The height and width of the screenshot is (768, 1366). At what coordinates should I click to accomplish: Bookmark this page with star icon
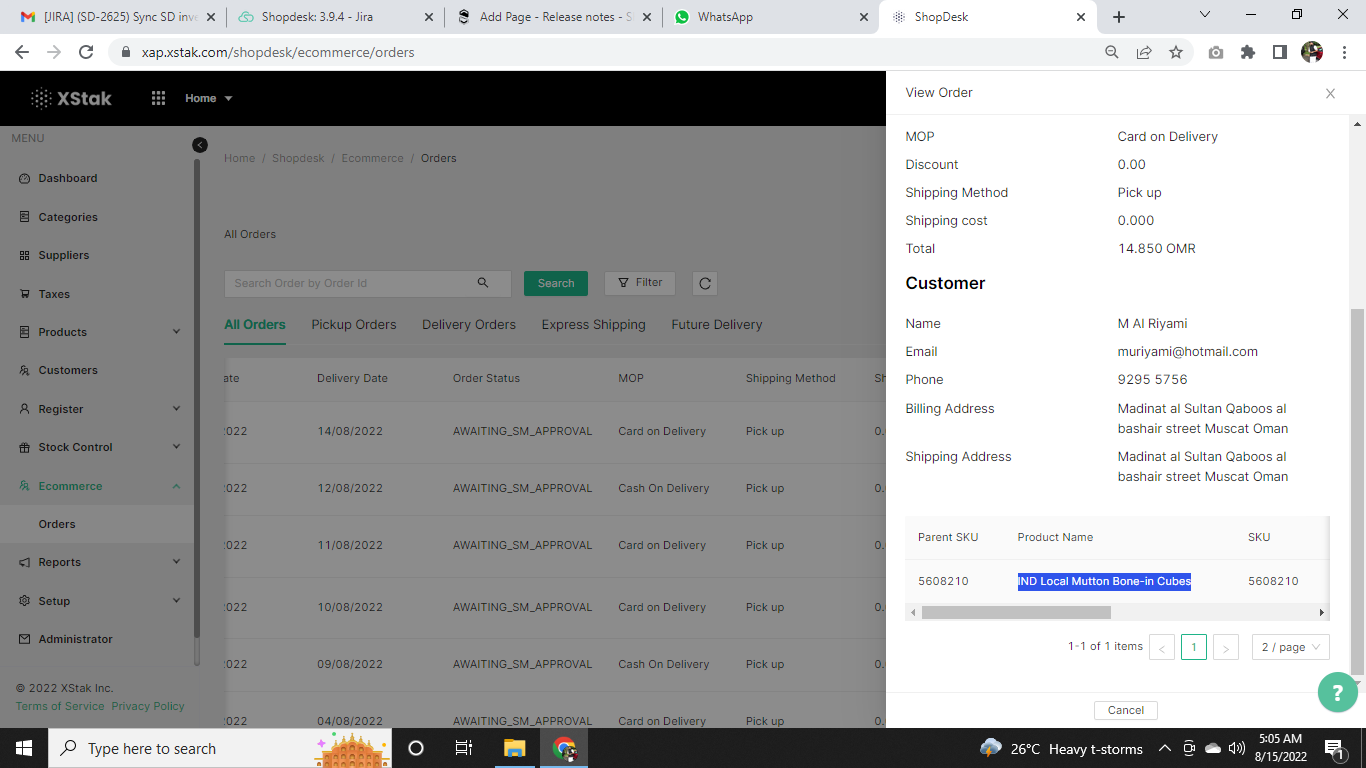pos(1176,52)
